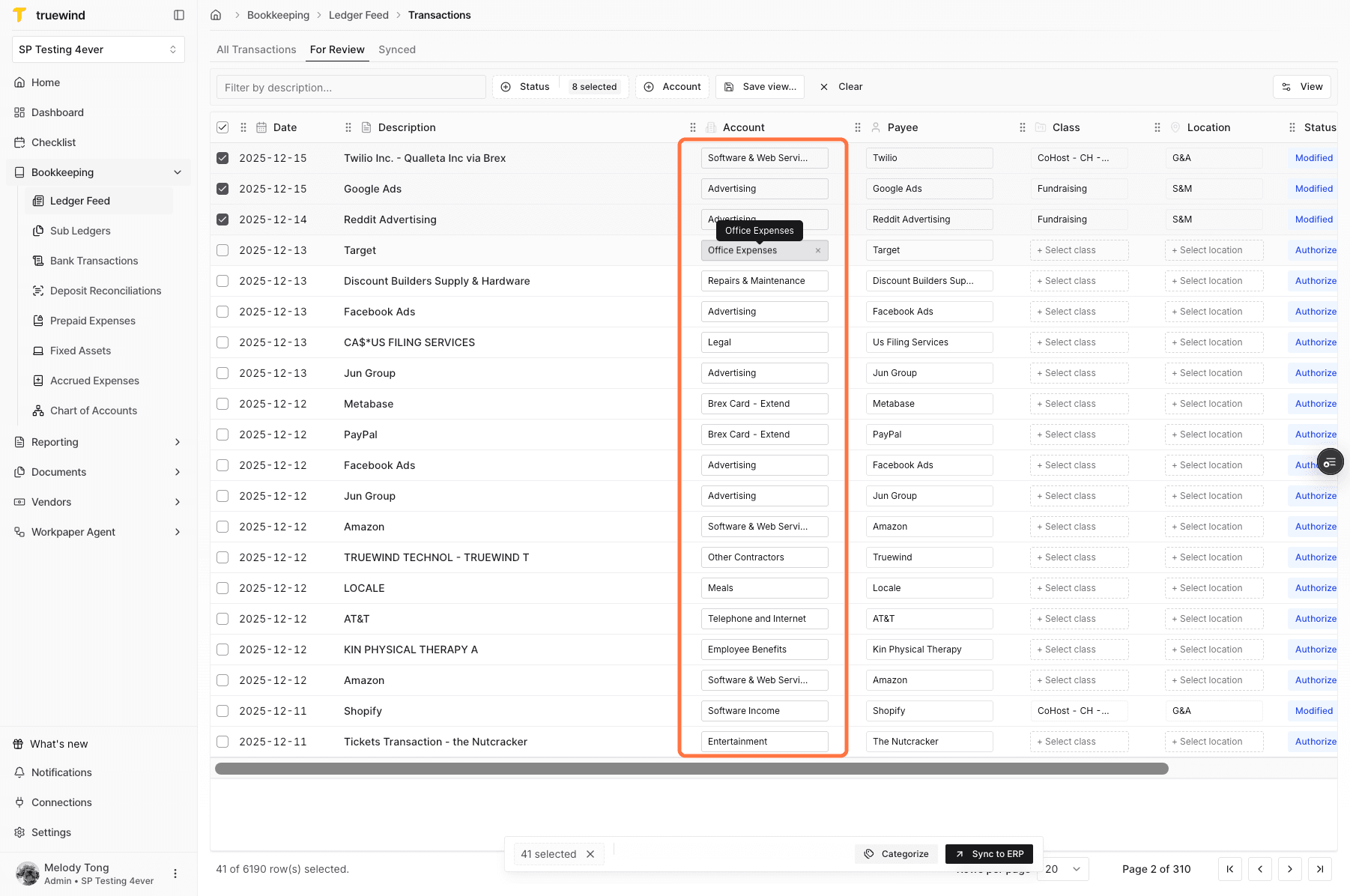
Task: Uncheck the Twilio Inc. row checkbox
Action: (x=223, y=158)
